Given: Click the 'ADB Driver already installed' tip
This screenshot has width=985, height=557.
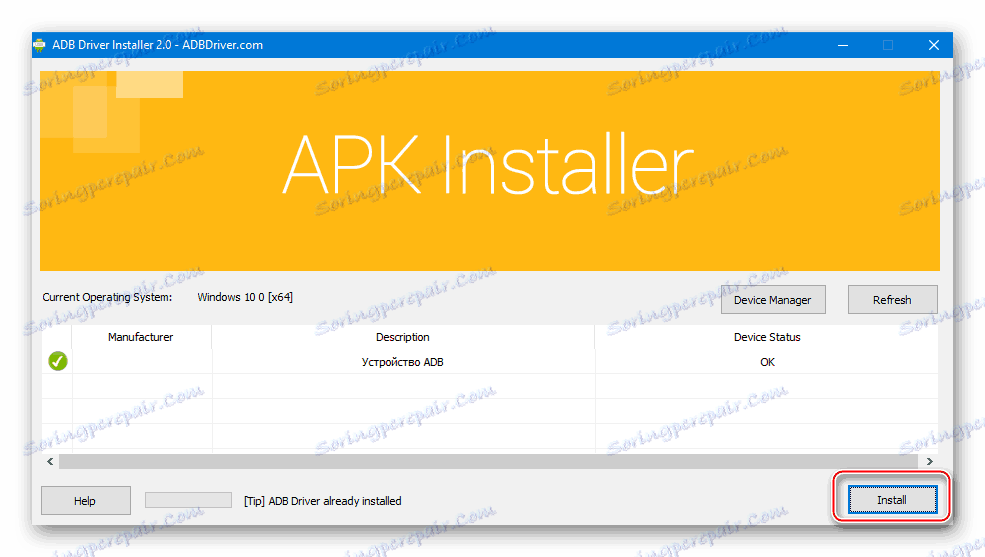Looking at the screenshot, I should click(x=322, y=501).
